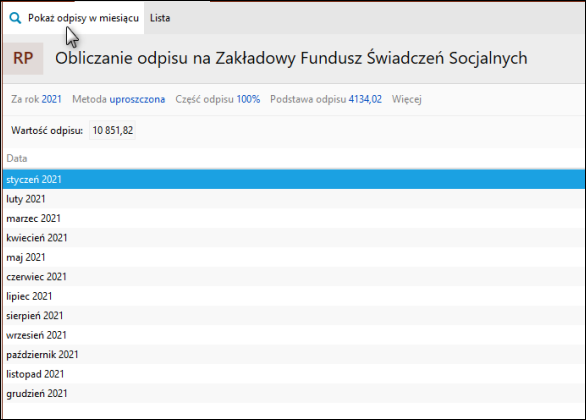Image resolution: width=586 pixels, height=420 pixels.
Task: Select the luty 2021 row
Action: [294, 199]
